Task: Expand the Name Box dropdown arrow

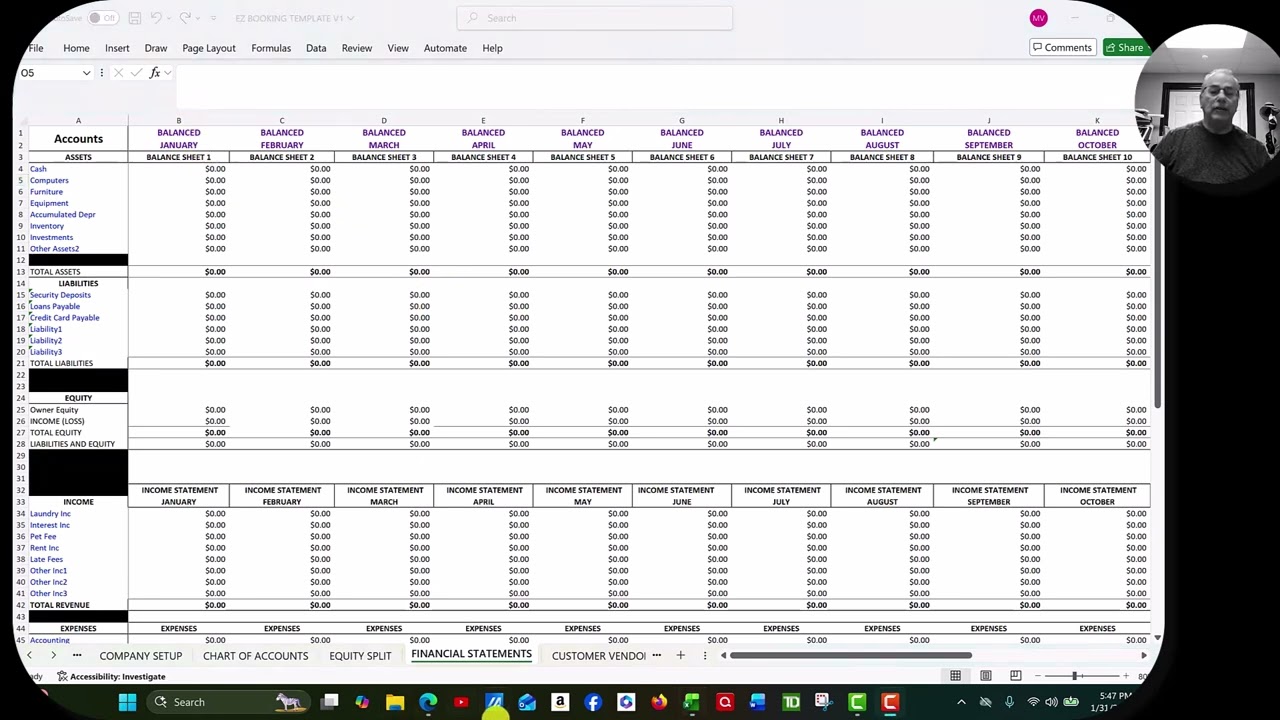Action: tap(86, 73)
